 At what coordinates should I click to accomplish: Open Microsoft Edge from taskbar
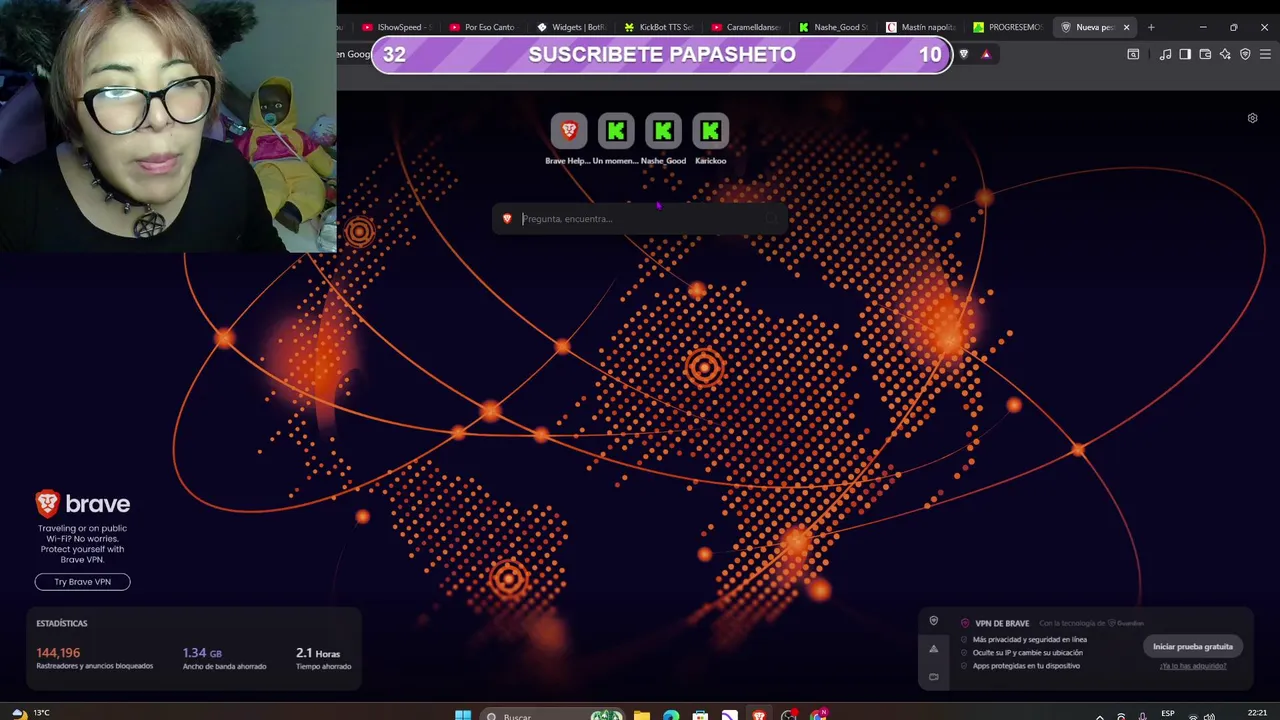coord(671,716)
